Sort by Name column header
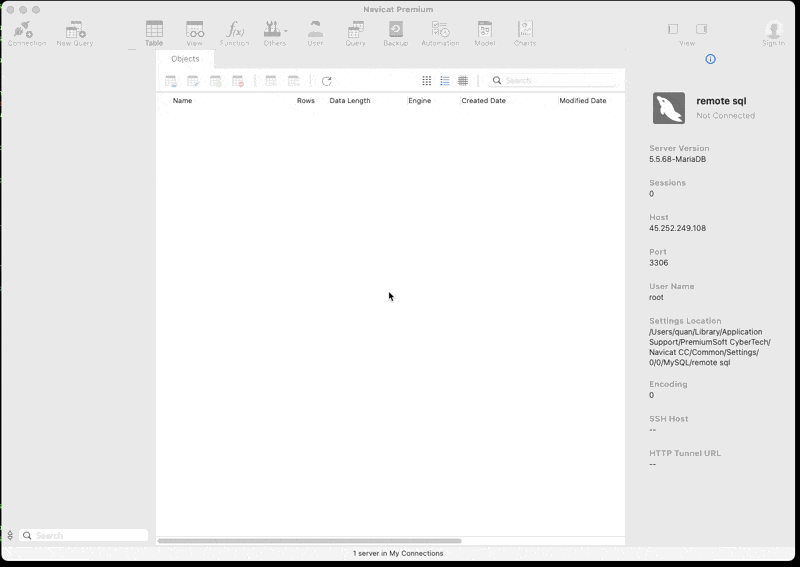Viewport: 800px width, 567px height. (x=183, y=101)
